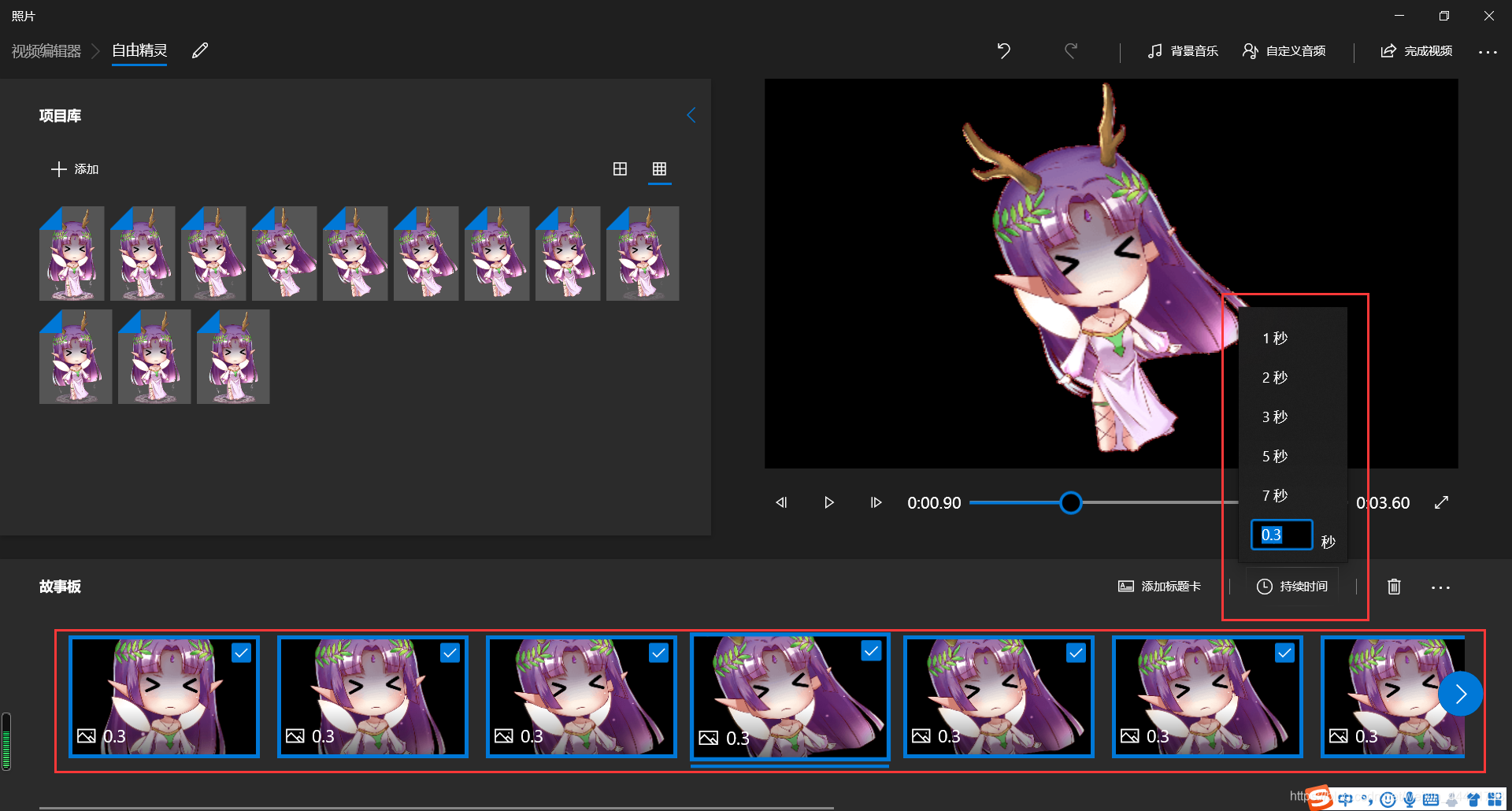Open storyboard more options ellipsis
The height and width of the screenshot is (811, 1512).
tap(1440, 587)
